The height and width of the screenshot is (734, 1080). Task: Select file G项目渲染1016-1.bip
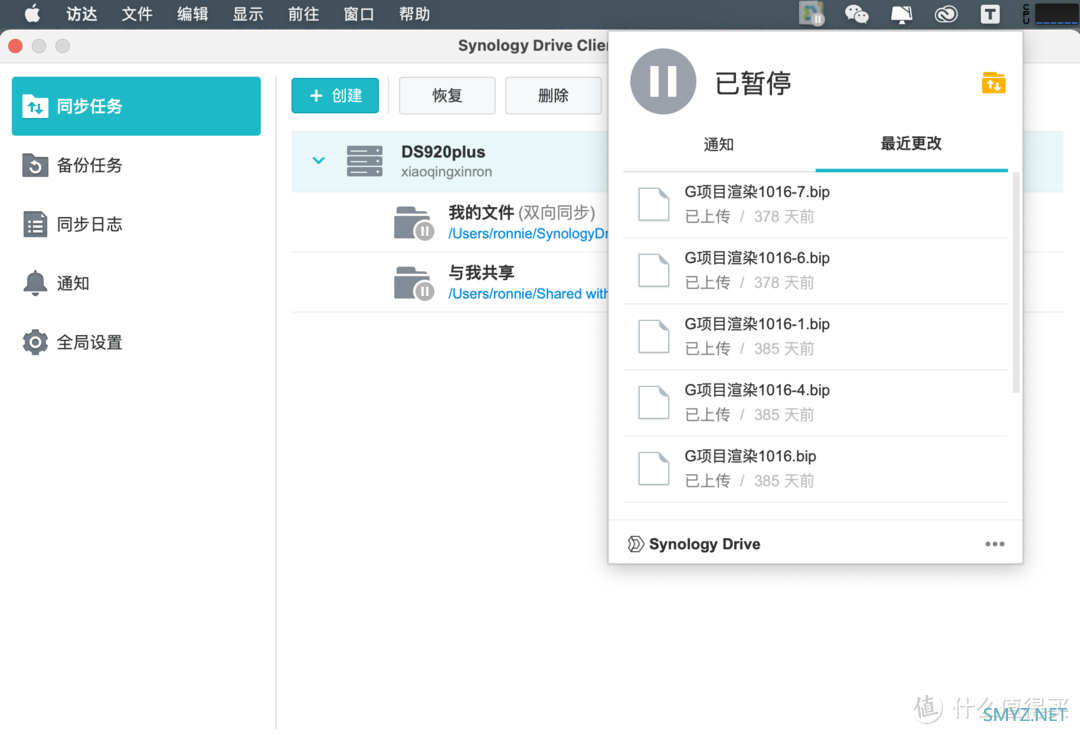pyautogui.click(x=816, y=337)
